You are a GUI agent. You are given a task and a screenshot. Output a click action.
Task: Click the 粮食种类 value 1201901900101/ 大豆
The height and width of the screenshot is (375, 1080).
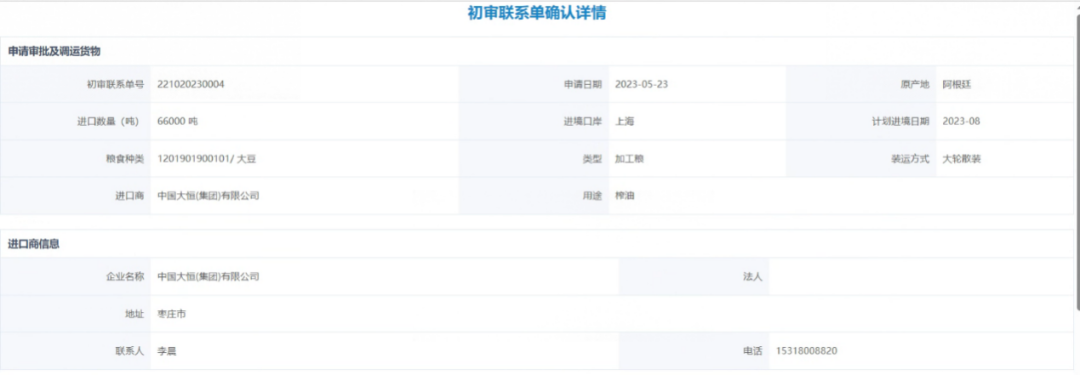tap(207, 159)
